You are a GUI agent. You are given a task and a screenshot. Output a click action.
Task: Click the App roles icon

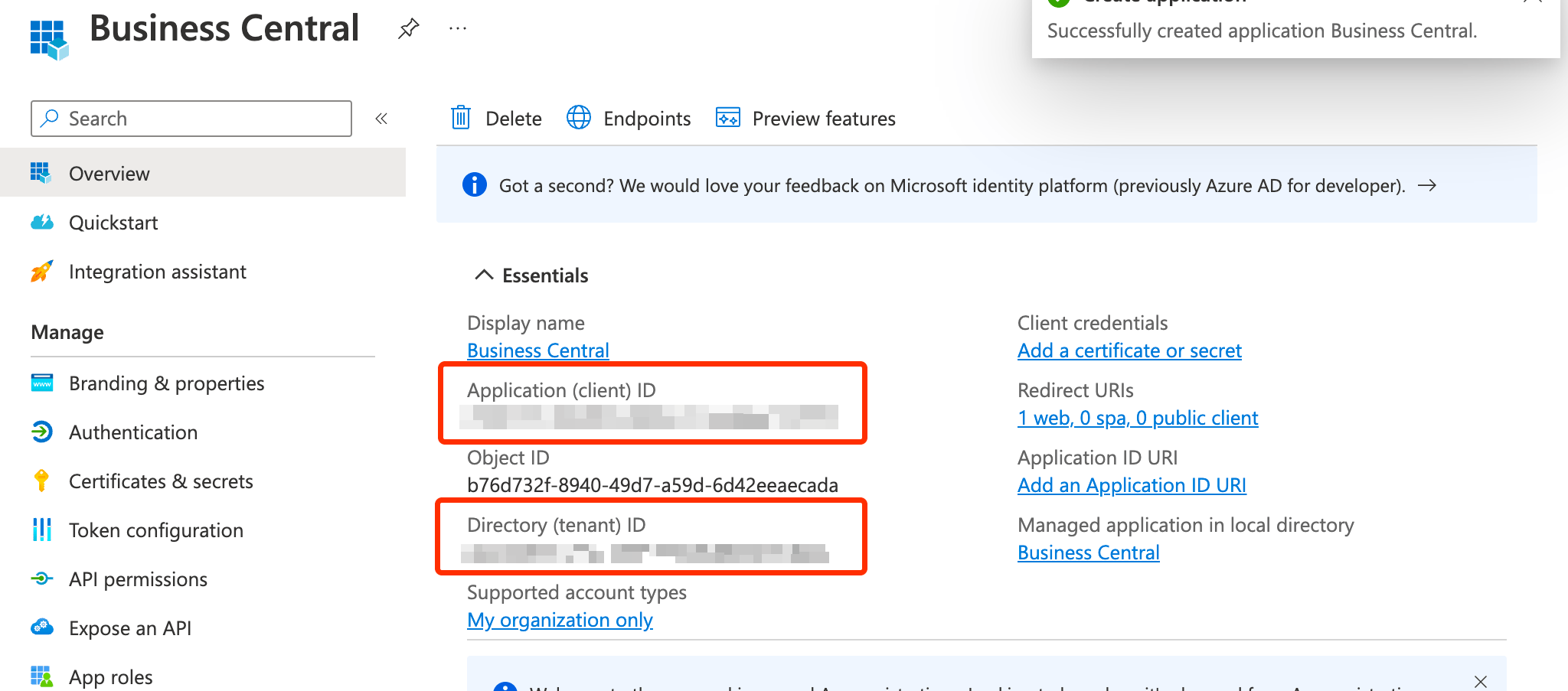point(42,676)
